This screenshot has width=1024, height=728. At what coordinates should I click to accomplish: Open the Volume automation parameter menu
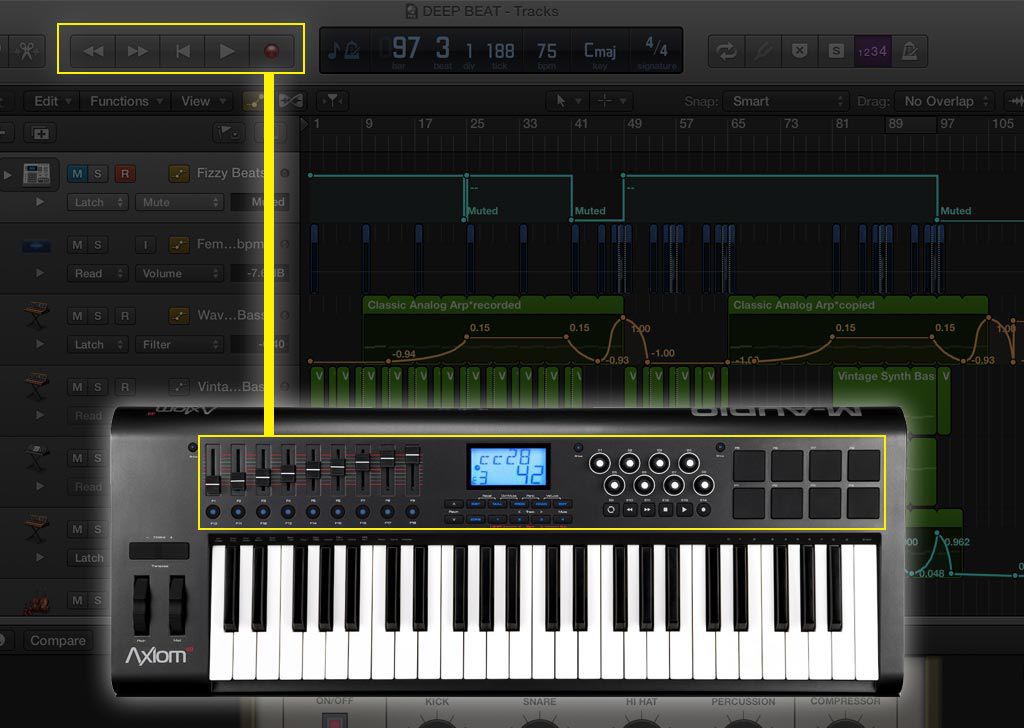tap(179, 274)
